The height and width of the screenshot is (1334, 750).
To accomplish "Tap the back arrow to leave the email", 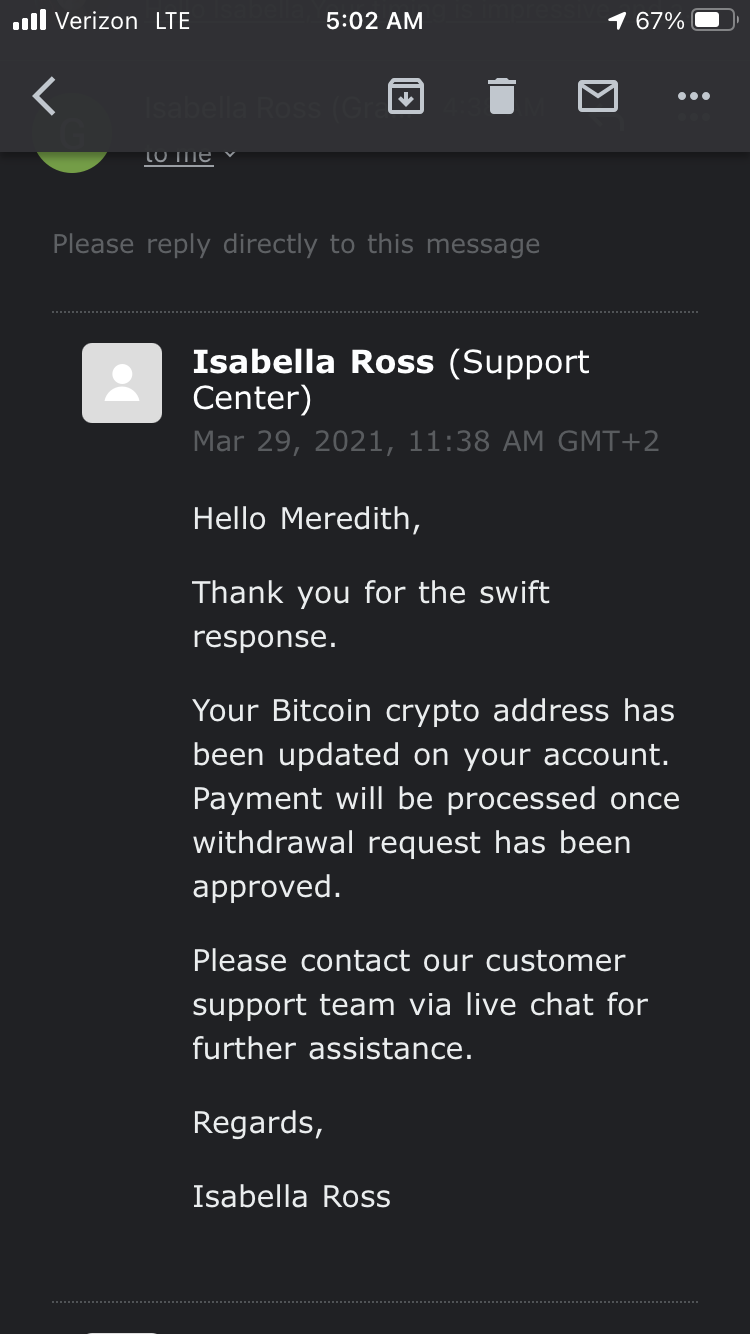I will [x=44, y=96].
